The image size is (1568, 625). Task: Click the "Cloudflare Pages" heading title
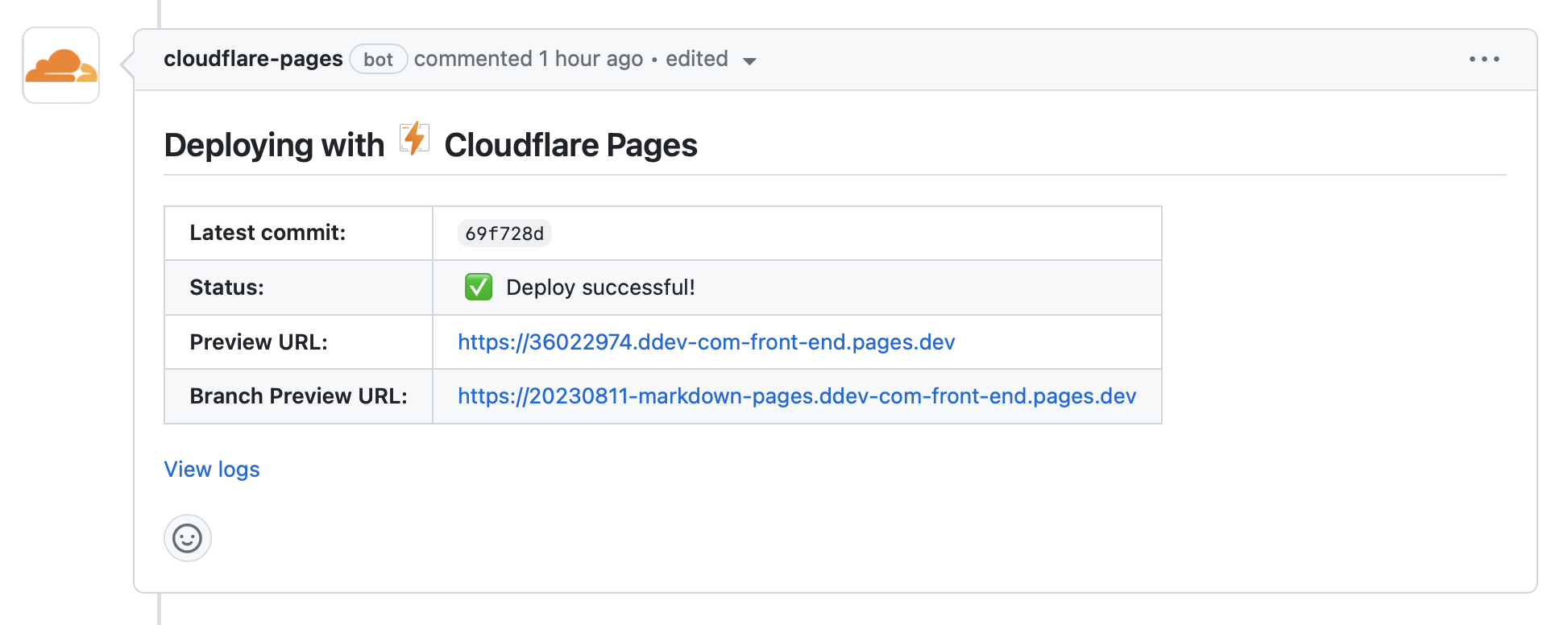pos(570,146)
